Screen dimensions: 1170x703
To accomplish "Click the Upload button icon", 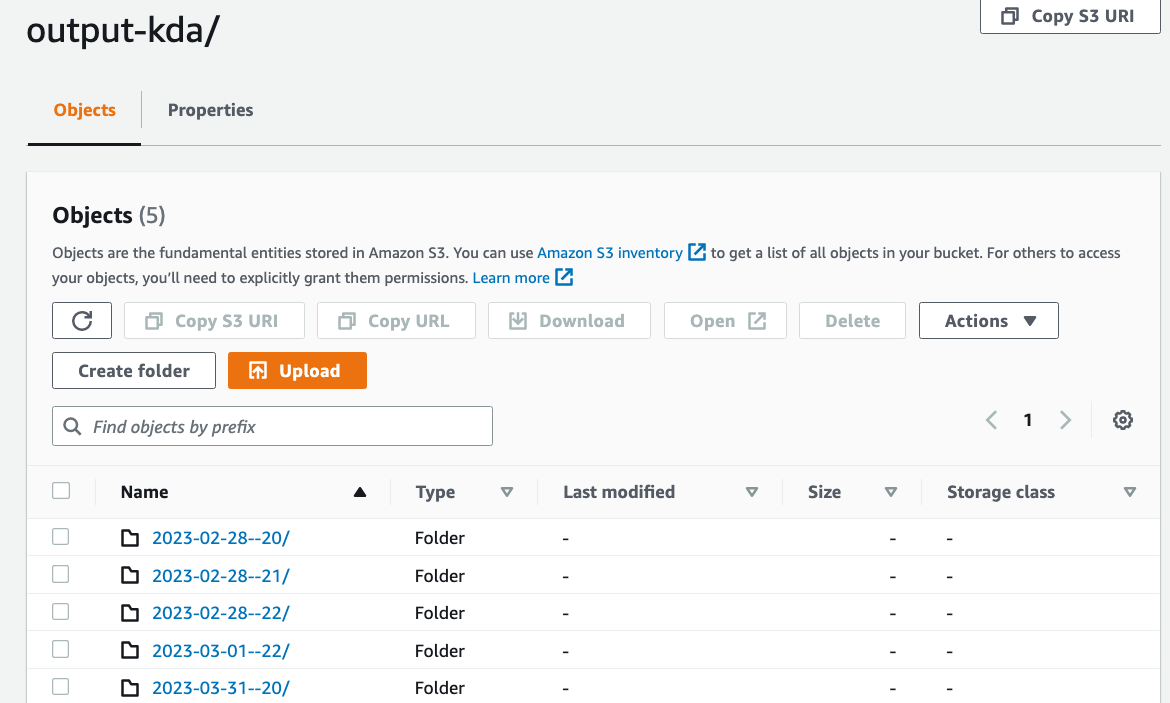I will click(258, 370).
